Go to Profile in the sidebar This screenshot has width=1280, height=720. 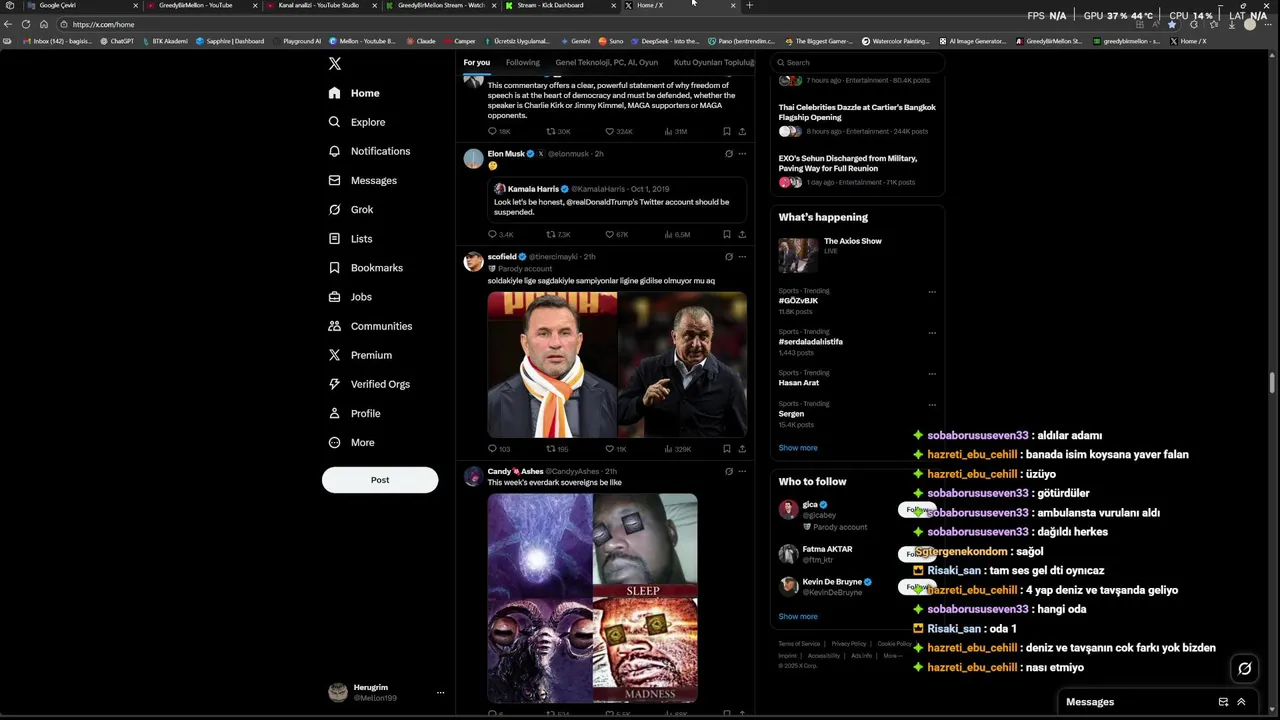coord(354,413)
